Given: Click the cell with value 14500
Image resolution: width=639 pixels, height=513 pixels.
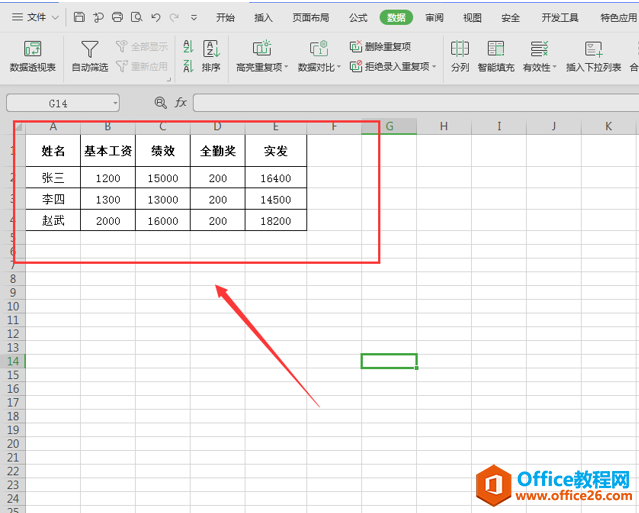Looking at the screenshot, I should [x=276, y=199].
